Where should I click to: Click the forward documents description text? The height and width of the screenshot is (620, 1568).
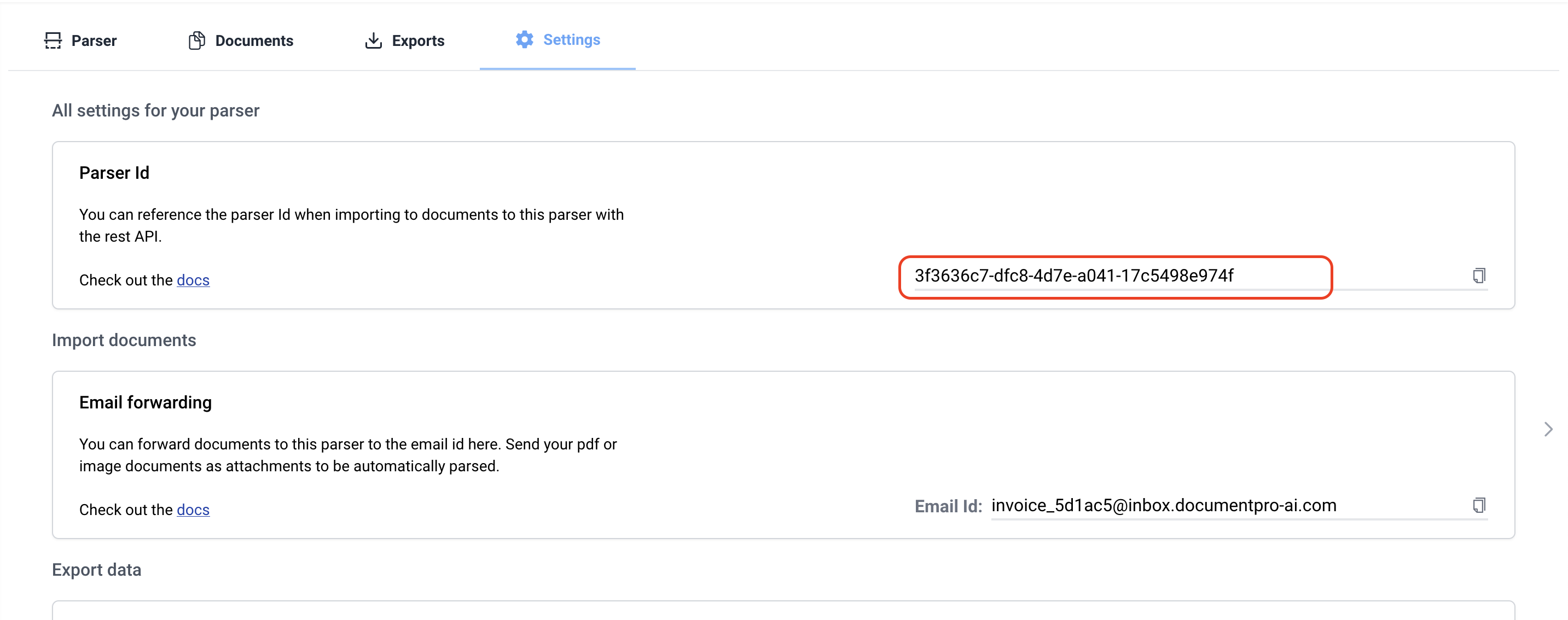[x=348, y=454]
